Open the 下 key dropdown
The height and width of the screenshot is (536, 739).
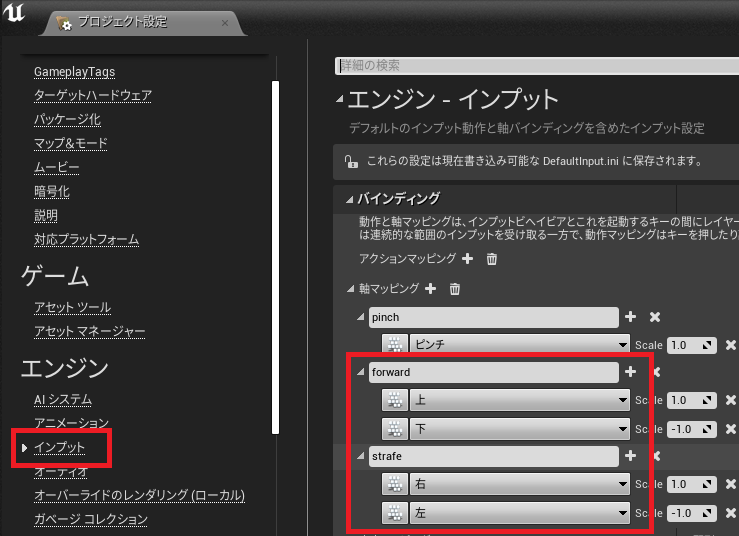(x=520, y=429)
